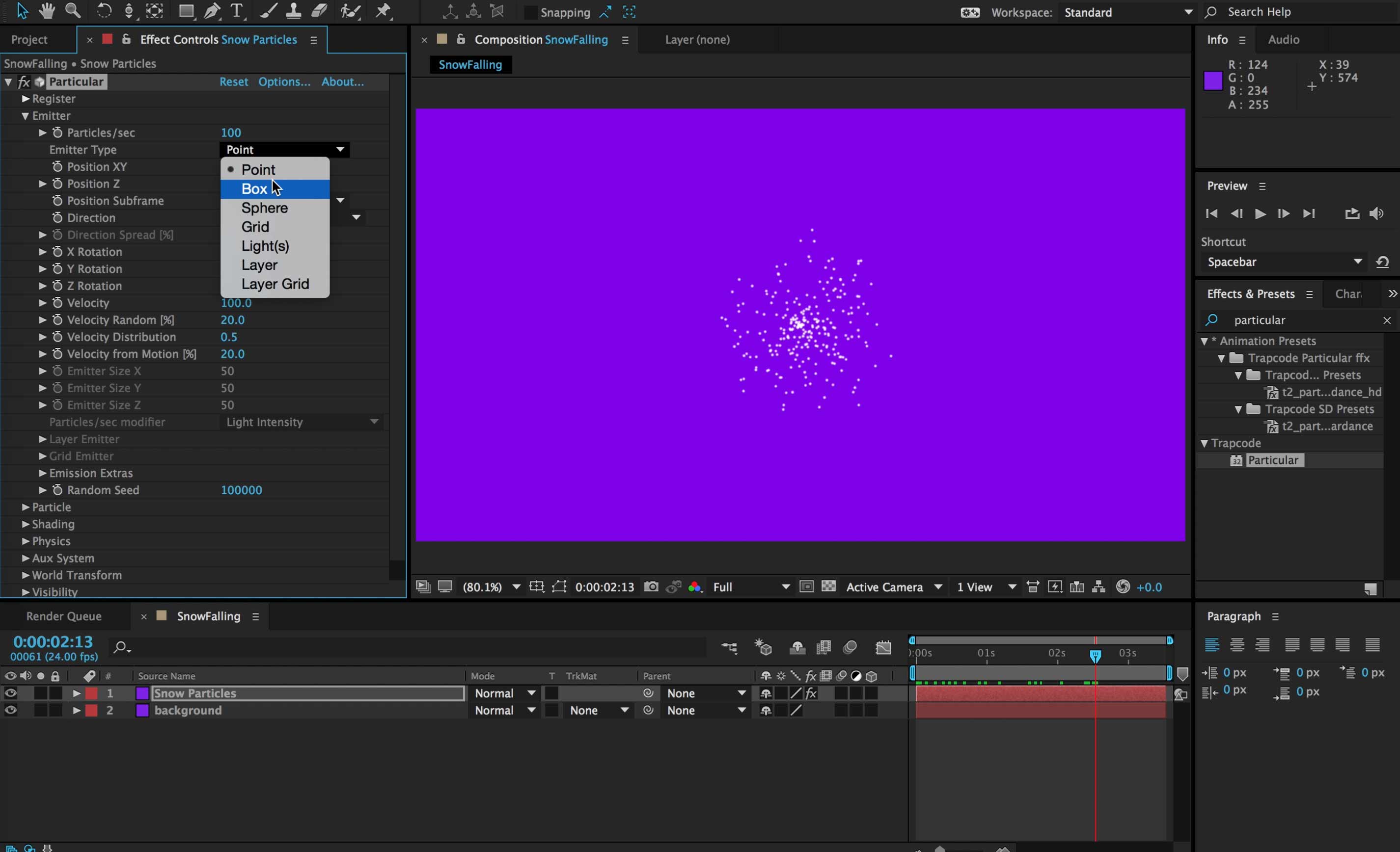
Task: Click the Layer Grid emitter option
Action: (x=274, y=283)
